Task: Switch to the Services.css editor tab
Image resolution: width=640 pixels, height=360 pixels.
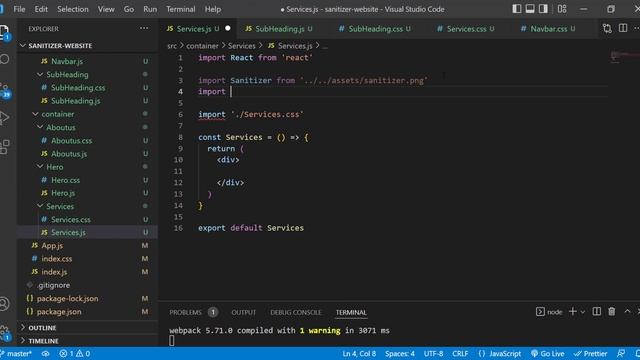Action: (465, 29)
